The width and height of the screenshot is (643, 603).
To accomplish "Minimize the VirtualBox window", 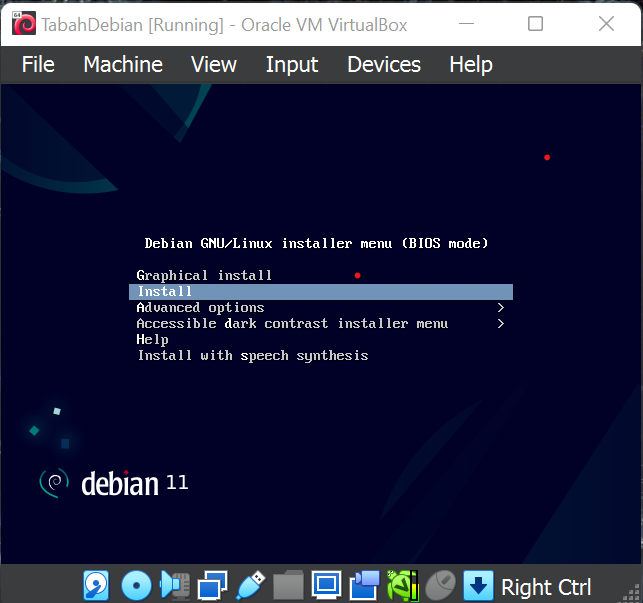I will click(466, 24).
